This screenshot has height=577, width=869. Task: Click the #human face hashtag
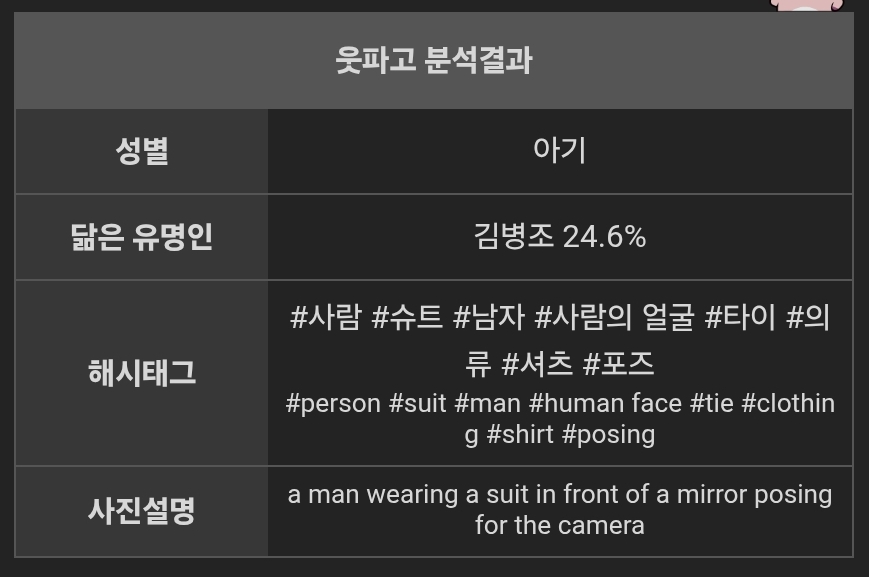coord(605,404)
